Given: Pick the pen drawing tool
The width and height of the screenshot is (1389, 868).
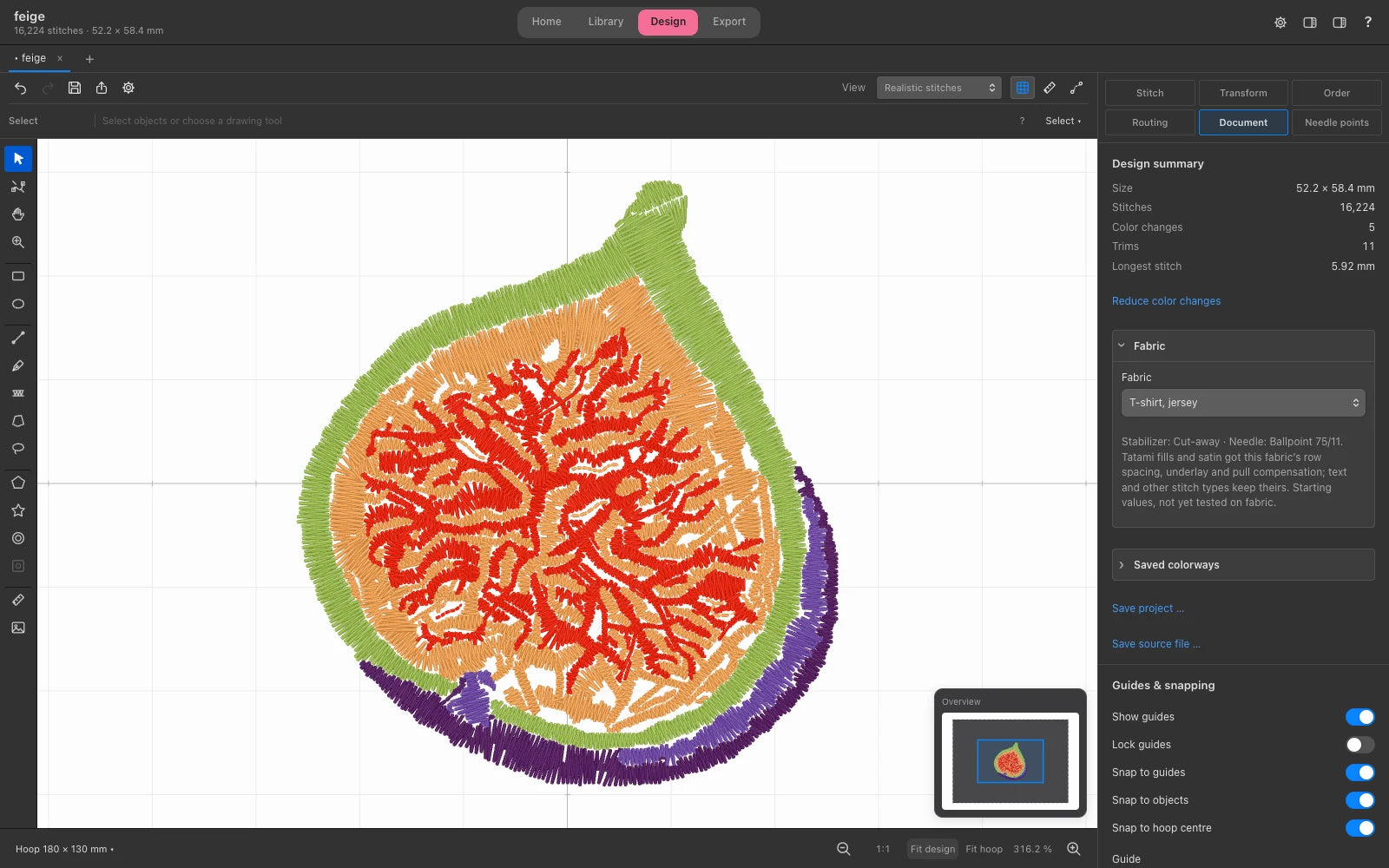Looking at the screenshot, I should click(18, 365).
